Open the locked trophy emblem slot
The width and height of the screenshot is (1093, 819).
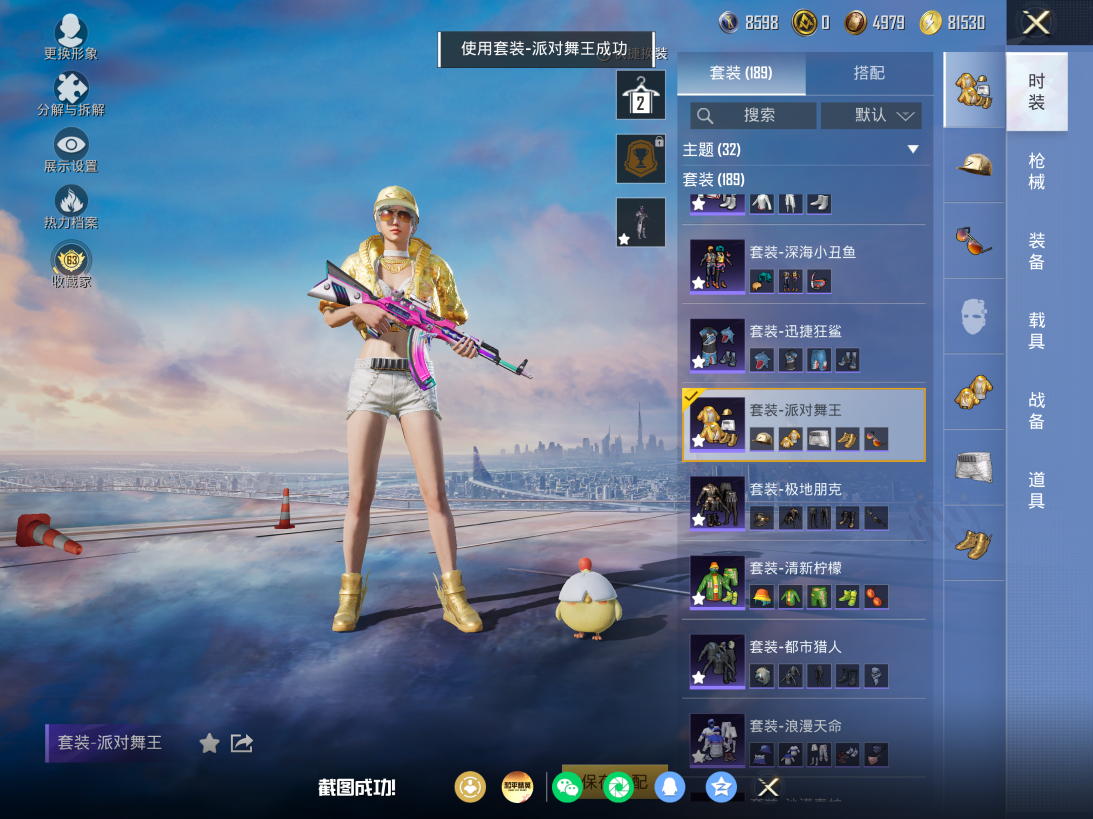click(x=641, y=159)
